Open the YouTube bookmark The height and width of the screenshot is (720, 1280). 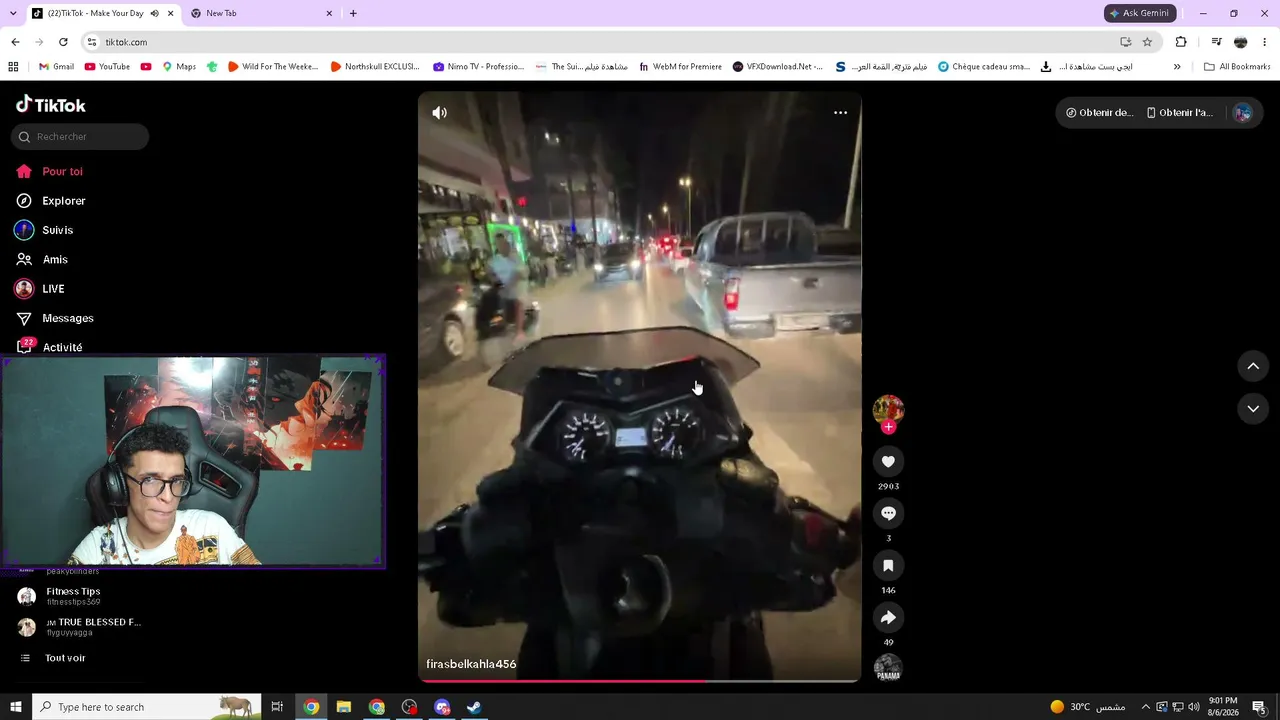pos(108,67)
